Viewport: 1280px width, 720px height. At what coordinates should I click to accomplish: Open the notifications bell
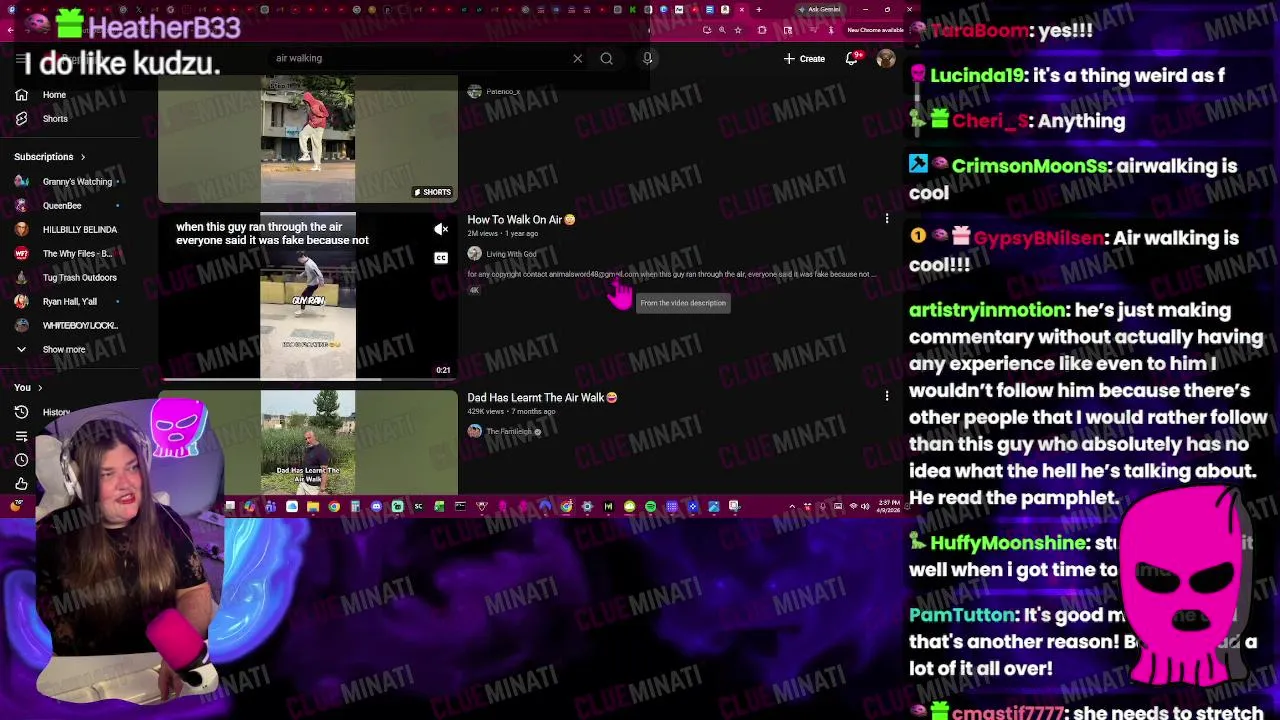(852, 59)
